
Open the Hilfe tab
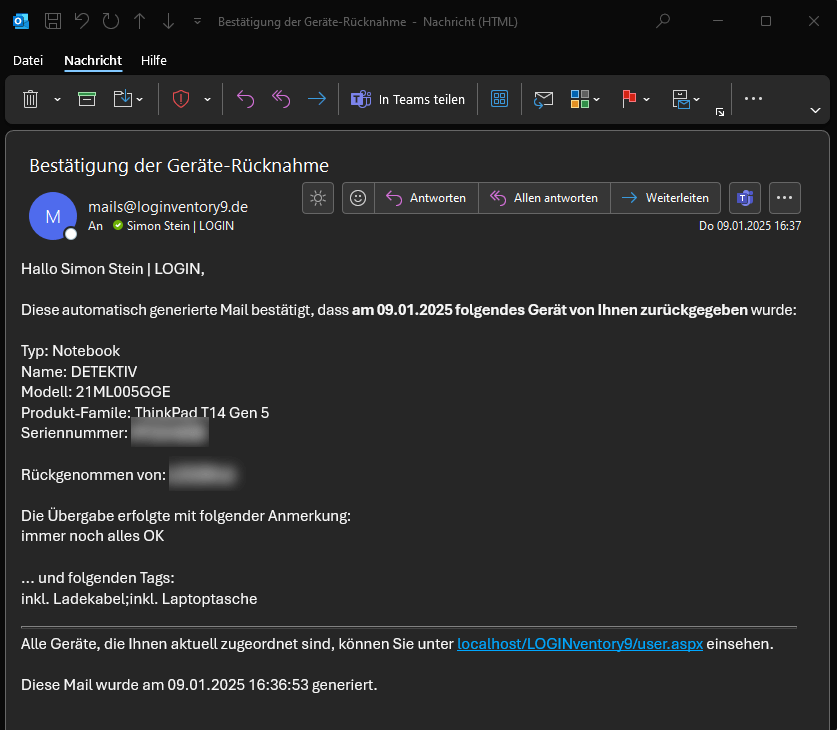coord(154,60)
